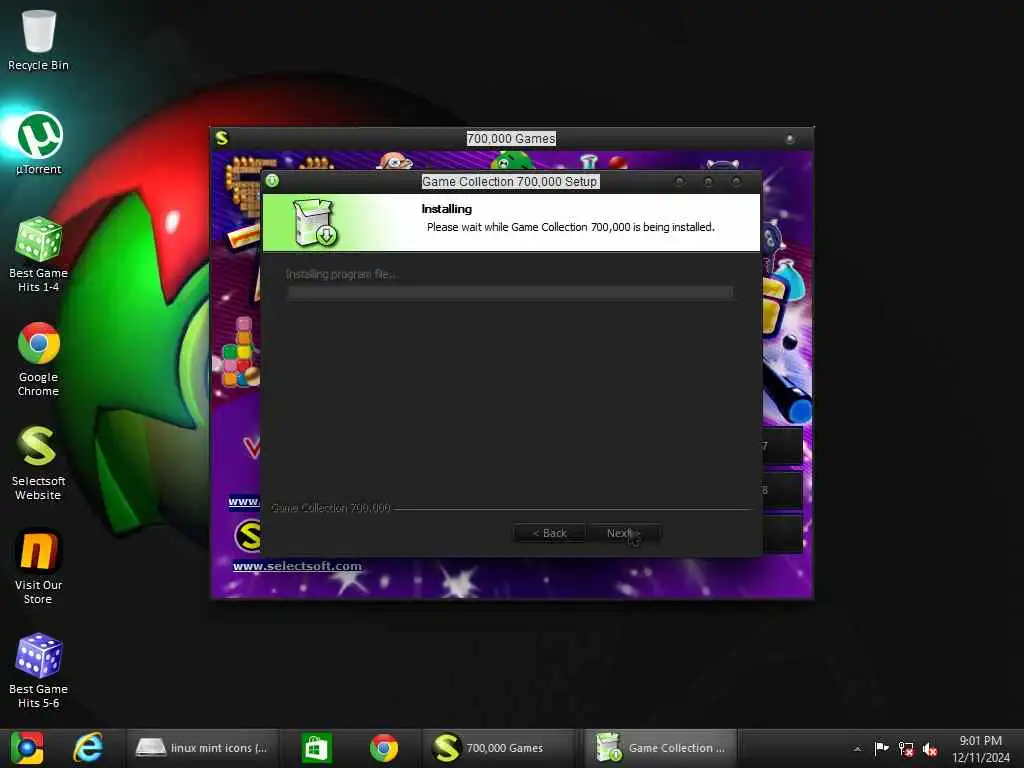Open Best Game Hits 5-6 shortcut

click(38, 671)
